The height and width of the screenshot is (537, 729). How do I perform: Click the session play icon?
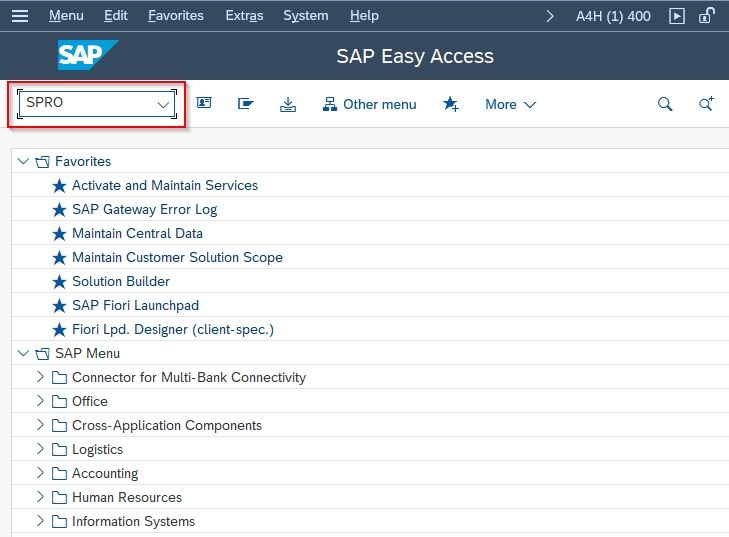676,16
